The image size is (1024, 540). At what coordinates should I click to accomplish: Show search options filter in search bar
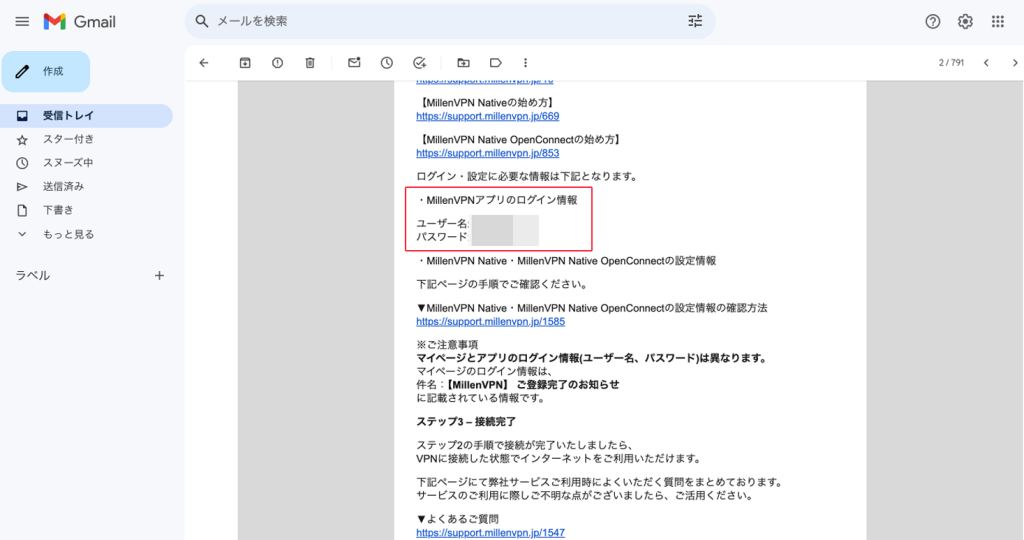click(695, 21)
